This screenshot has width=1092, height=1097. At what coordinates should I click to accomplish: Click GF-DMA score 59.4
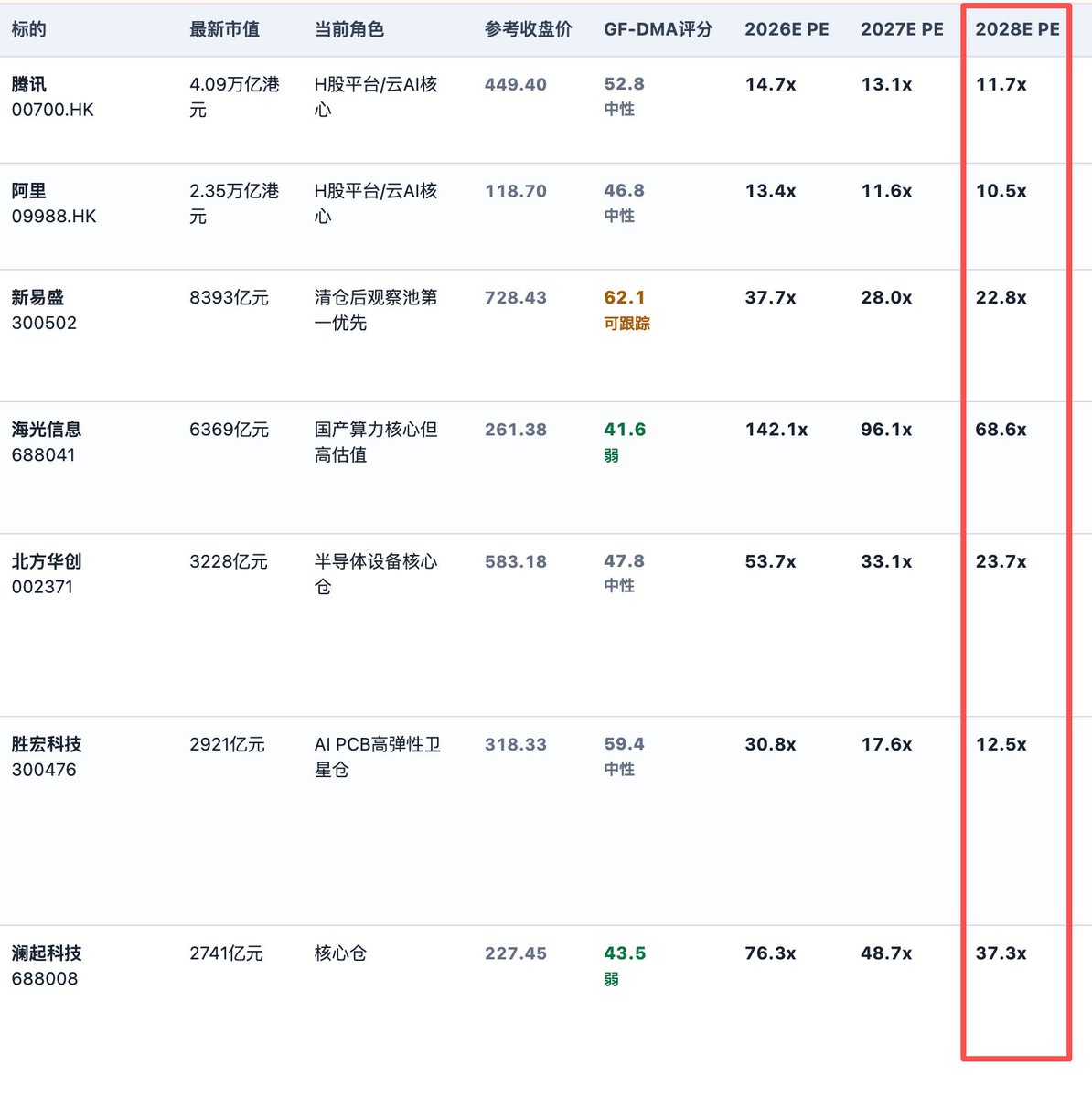[x=625, y=743]
